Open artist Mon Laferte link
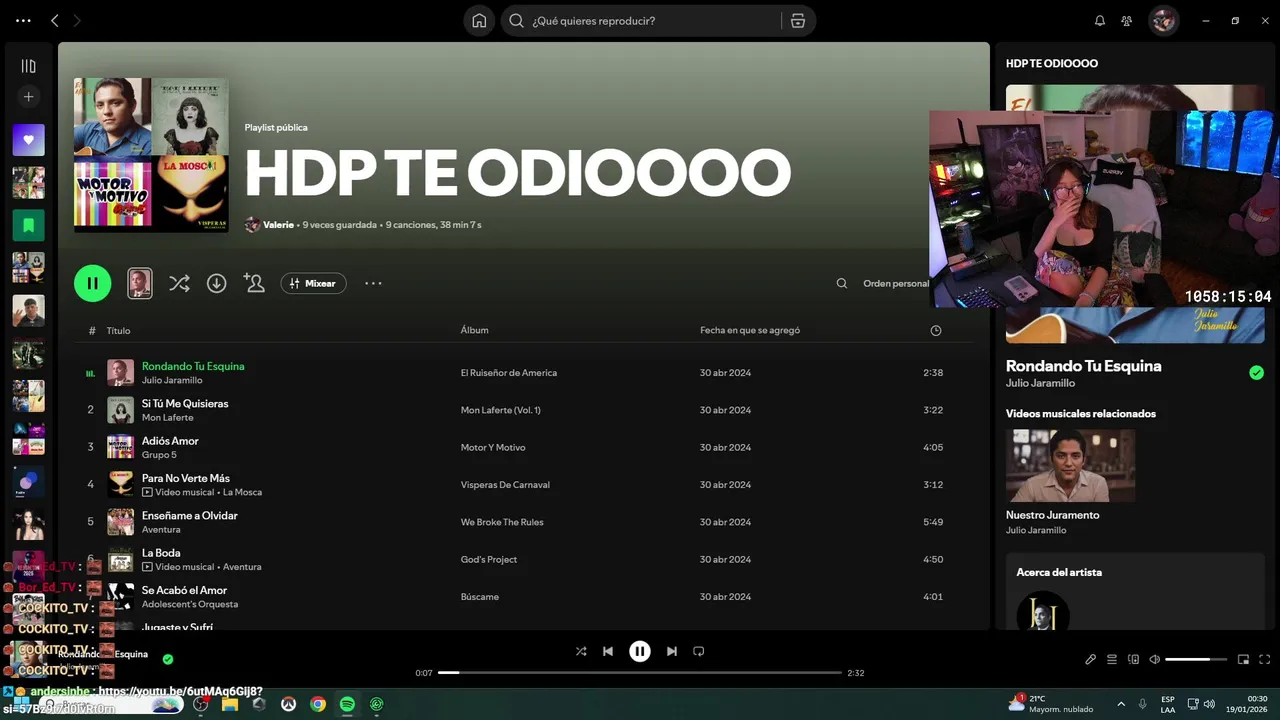 tap(168, 418)
